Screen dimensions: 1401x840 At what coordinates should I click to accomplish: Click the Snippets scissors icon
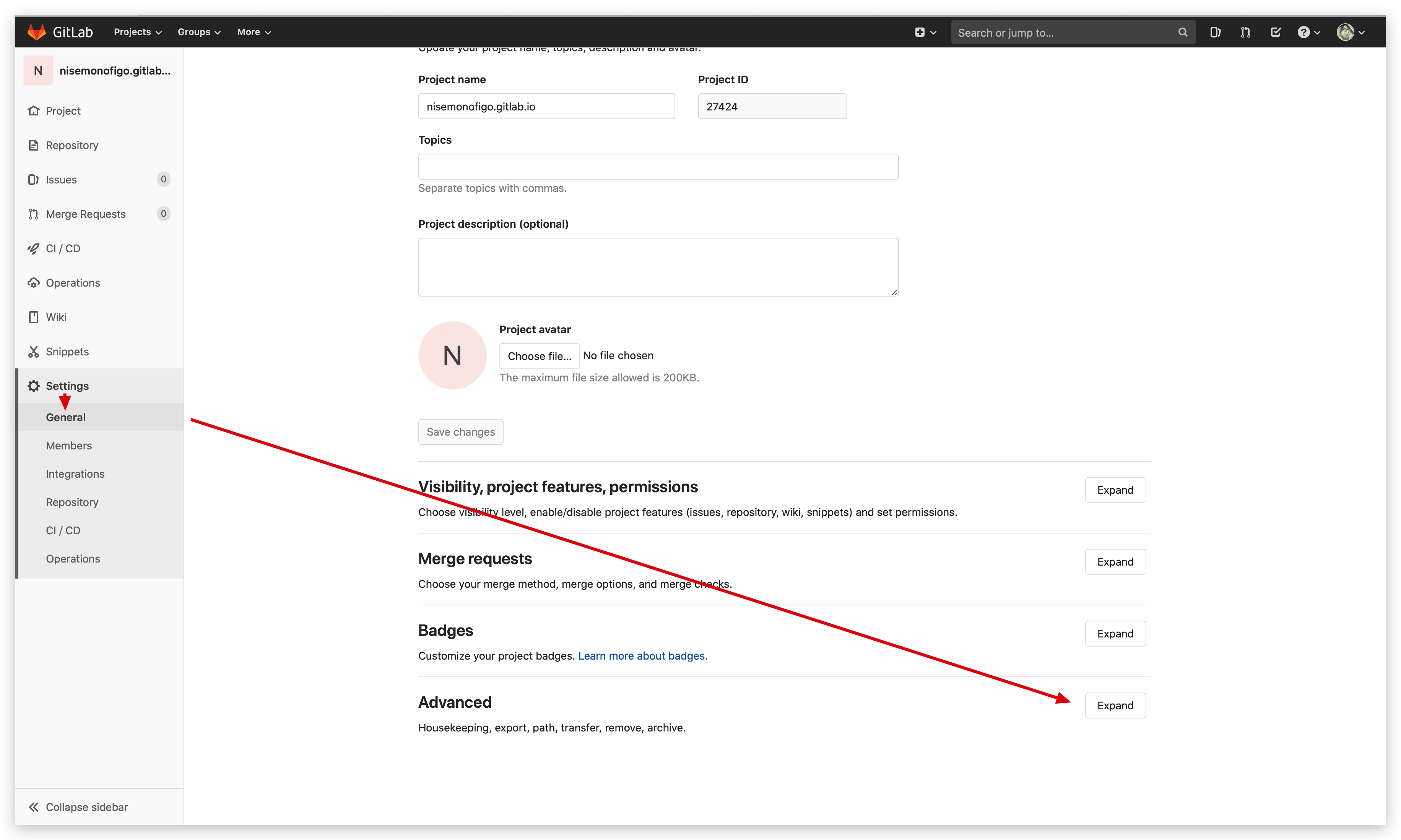33,352
